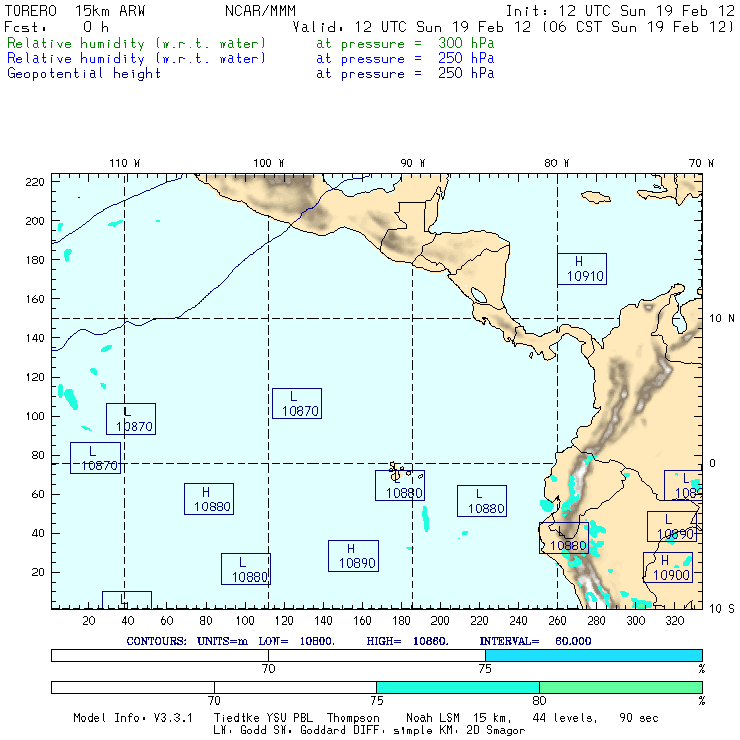Click the teal 75–80 segment of lower colorbar
The image size is (740, 740).
click(458, 687)
